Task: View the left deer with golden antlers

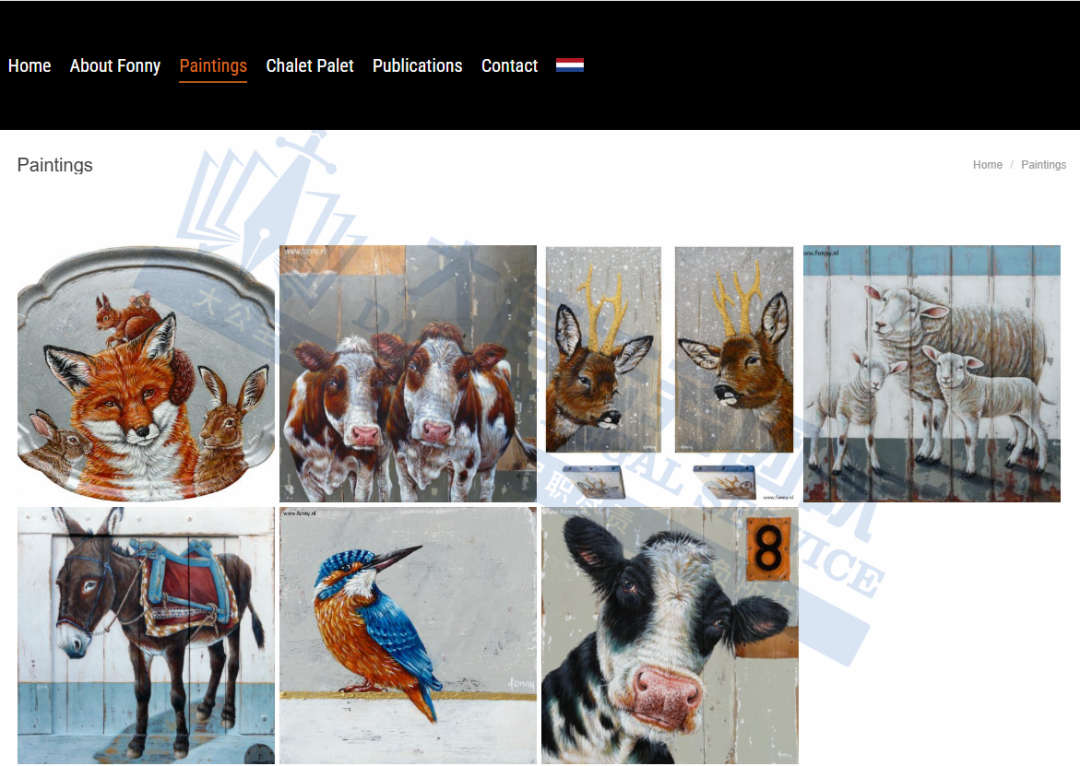Action: [603, 349]
